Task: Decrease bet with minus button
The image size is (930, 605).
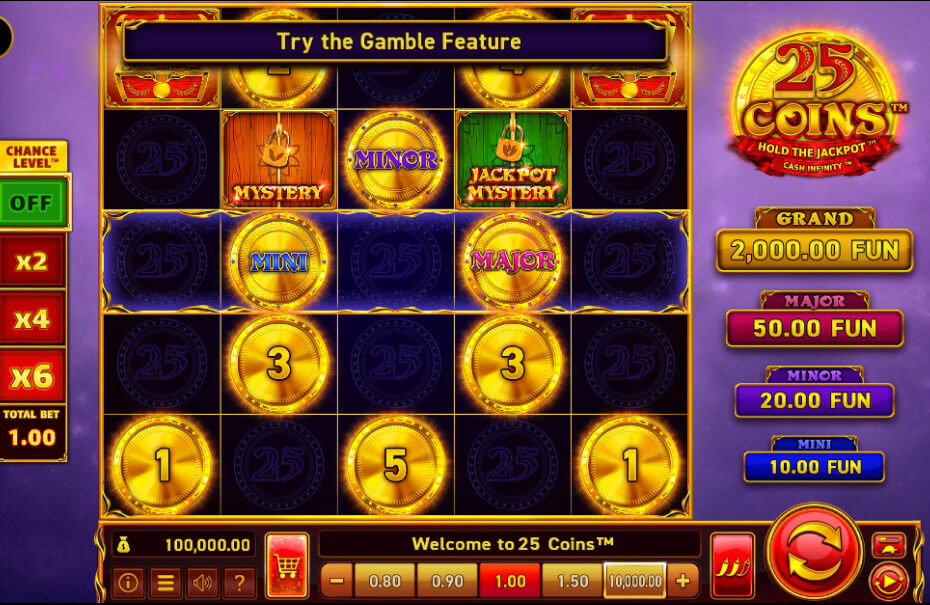Action: 337,581
